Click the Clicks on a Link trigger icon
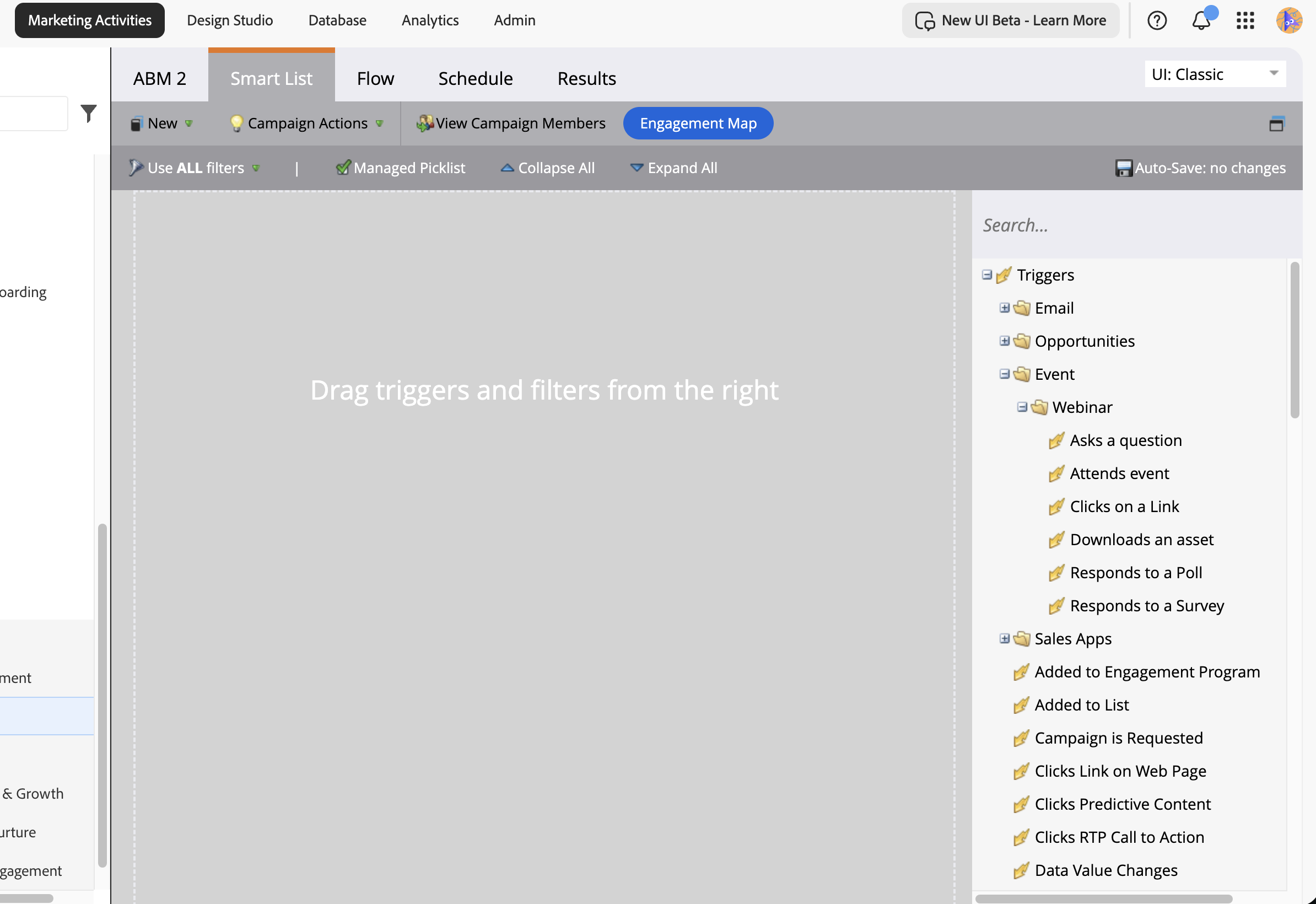This screenshot has height=904, width=1316. point(1056,507)
